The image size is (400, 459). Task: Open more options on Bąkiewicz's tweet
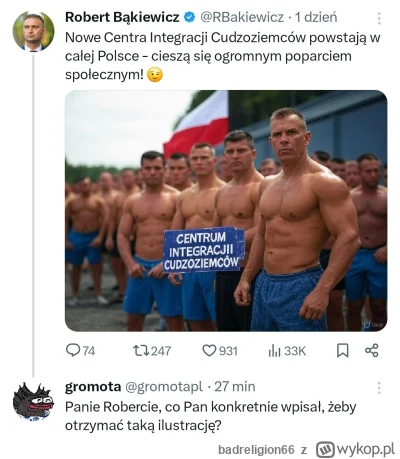(x=379, y=19)
